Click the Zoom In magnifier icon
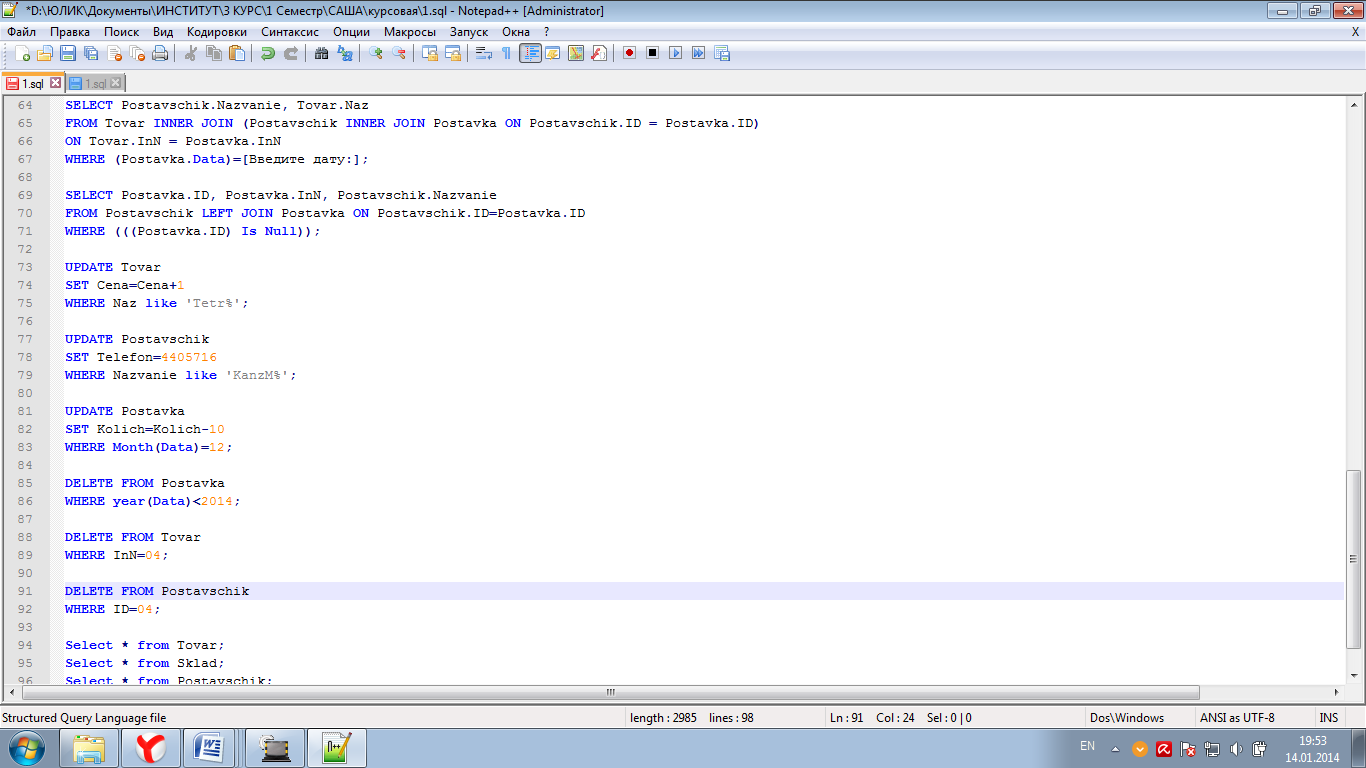The height and width of the screenshot is (768, 1366). (376, 53)
